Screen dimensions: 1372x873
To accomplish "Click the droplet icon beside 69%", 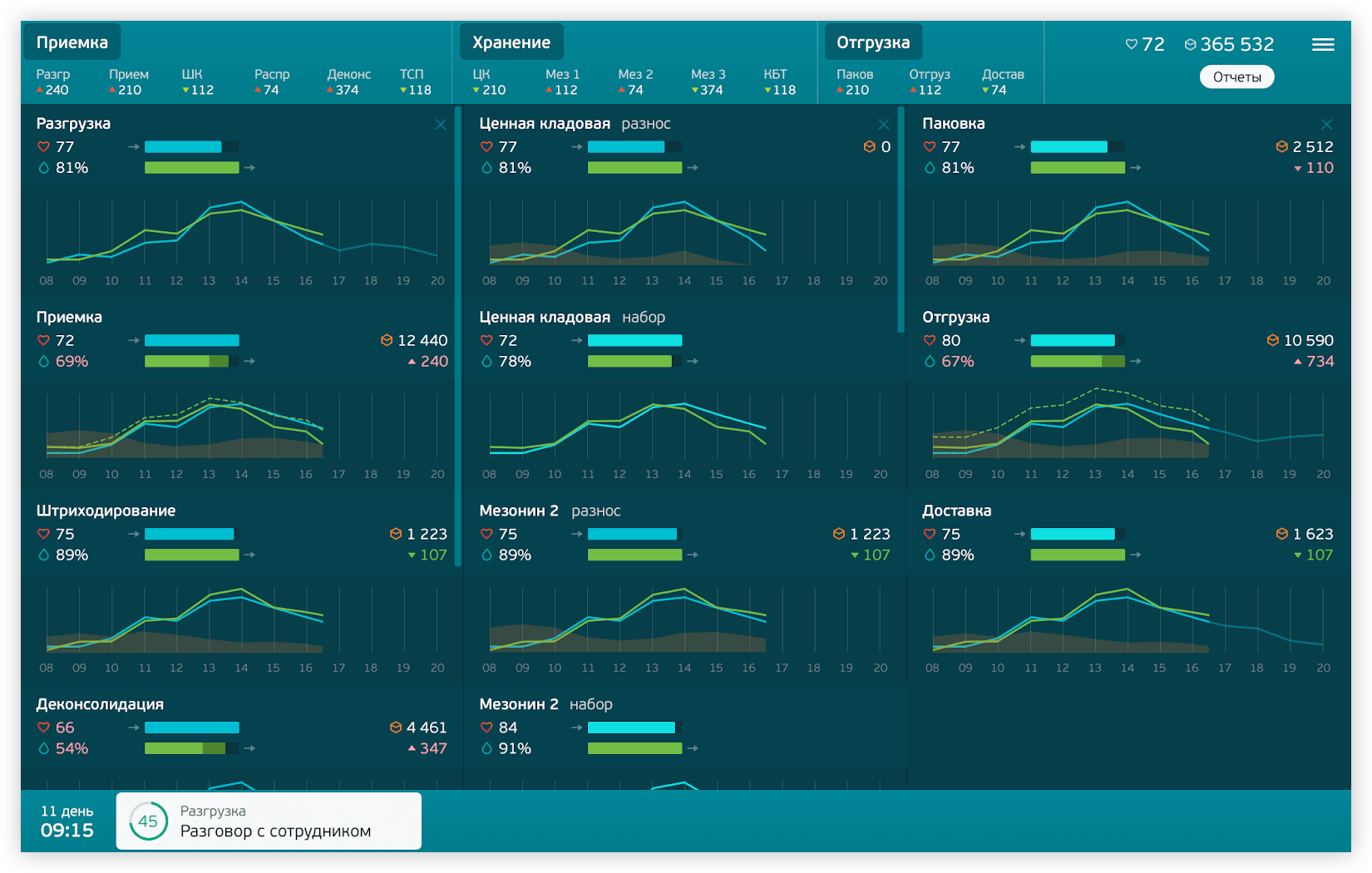I will [43, 361].
